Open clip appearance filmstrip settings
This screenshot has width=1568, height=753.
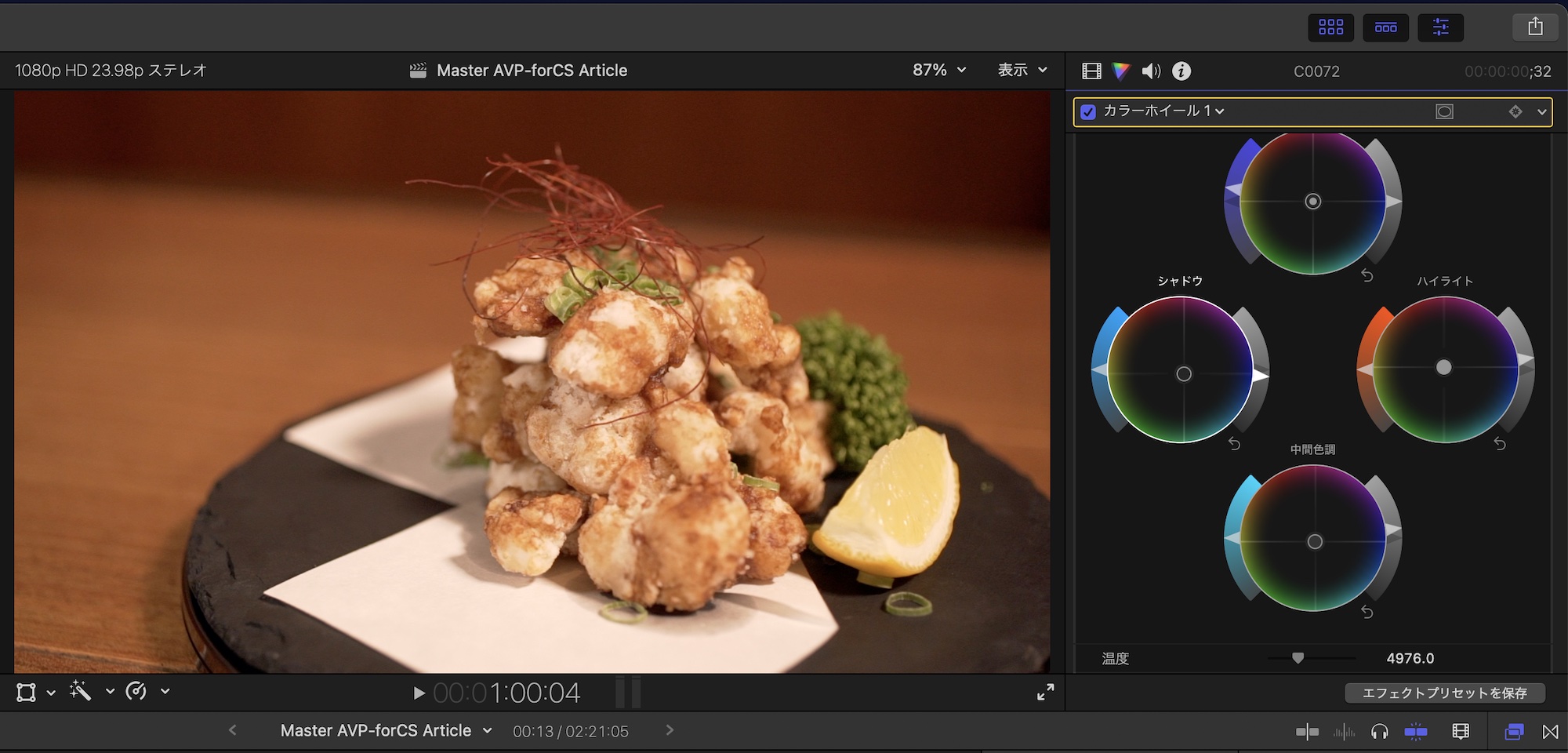(x=1460, y=732)
